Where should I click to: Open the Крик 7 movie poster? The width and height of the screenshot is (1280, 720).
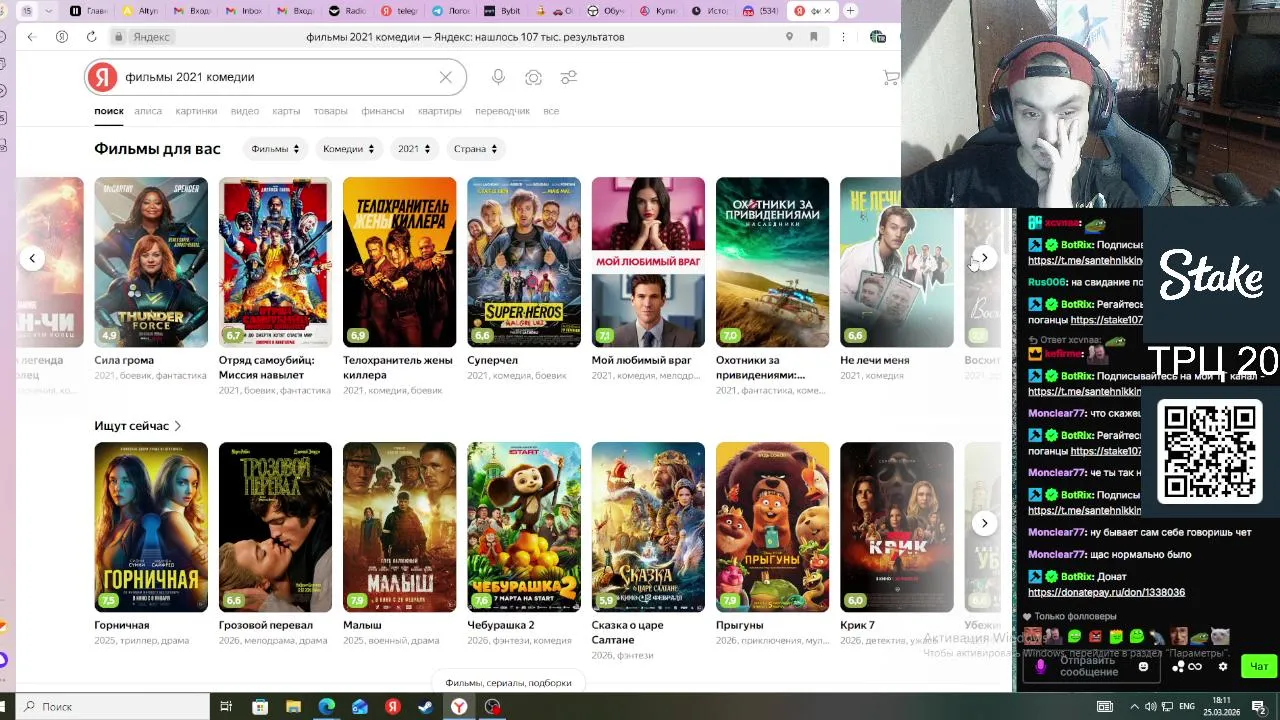pos(897,527)
